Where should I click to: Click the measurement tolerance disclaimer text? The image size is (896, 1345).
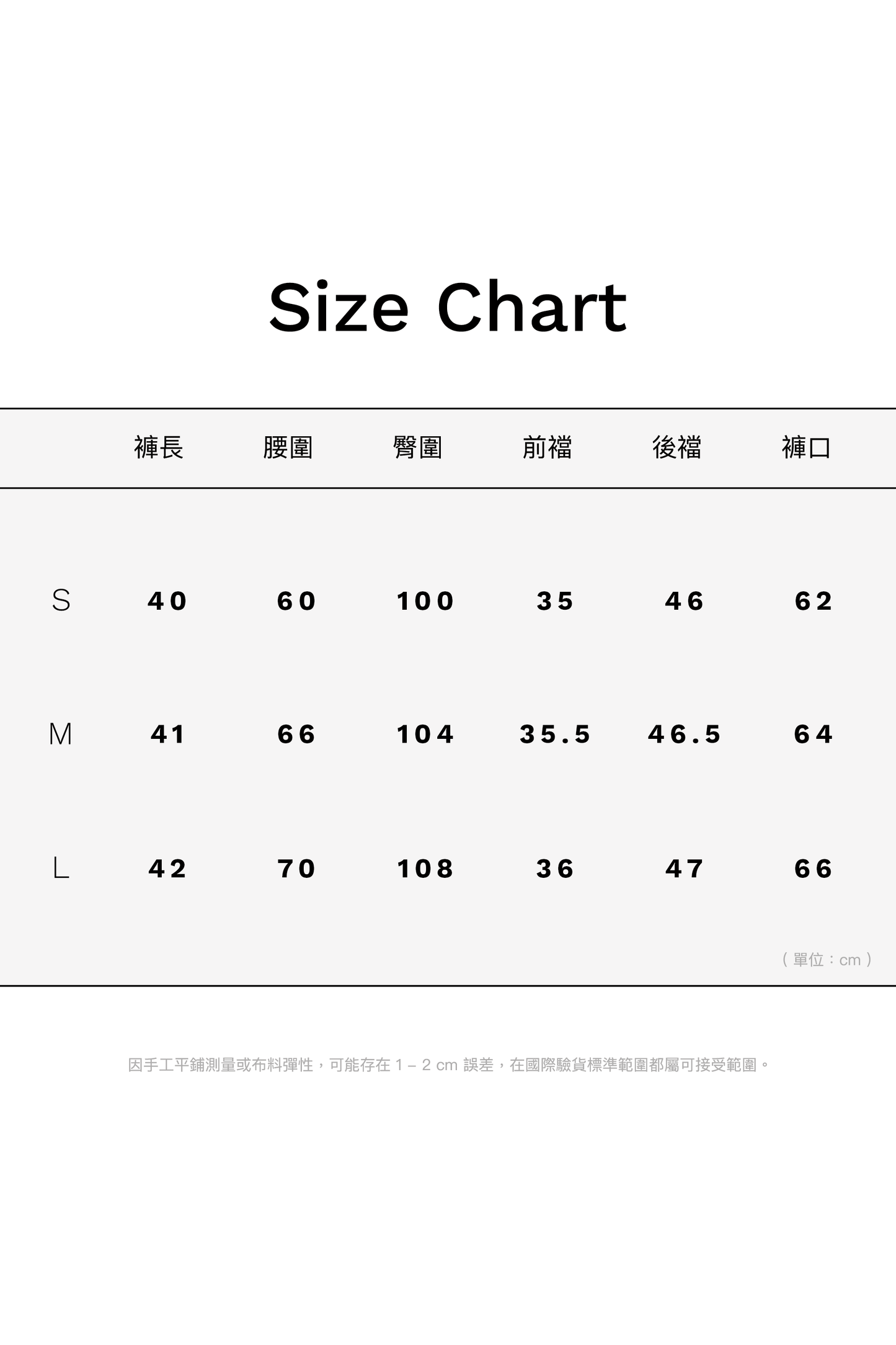[448, 1065]
